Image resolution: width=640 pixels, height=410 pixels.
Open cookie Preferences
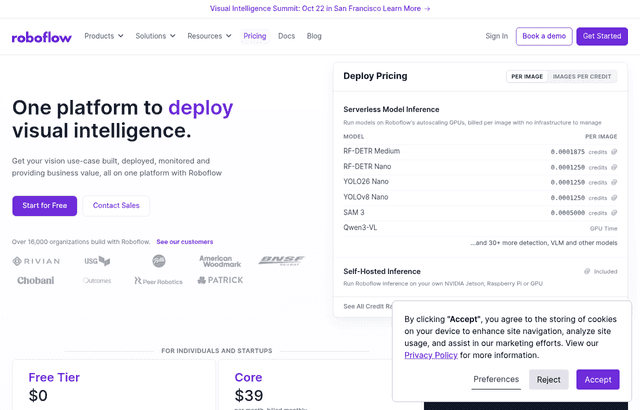[496, 379]
